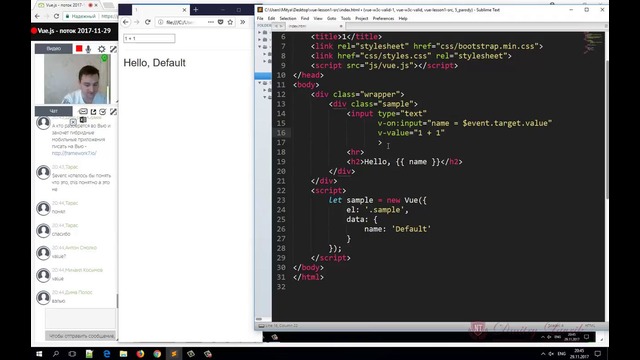Open the envelope message icon in chat header

(83, 111)
